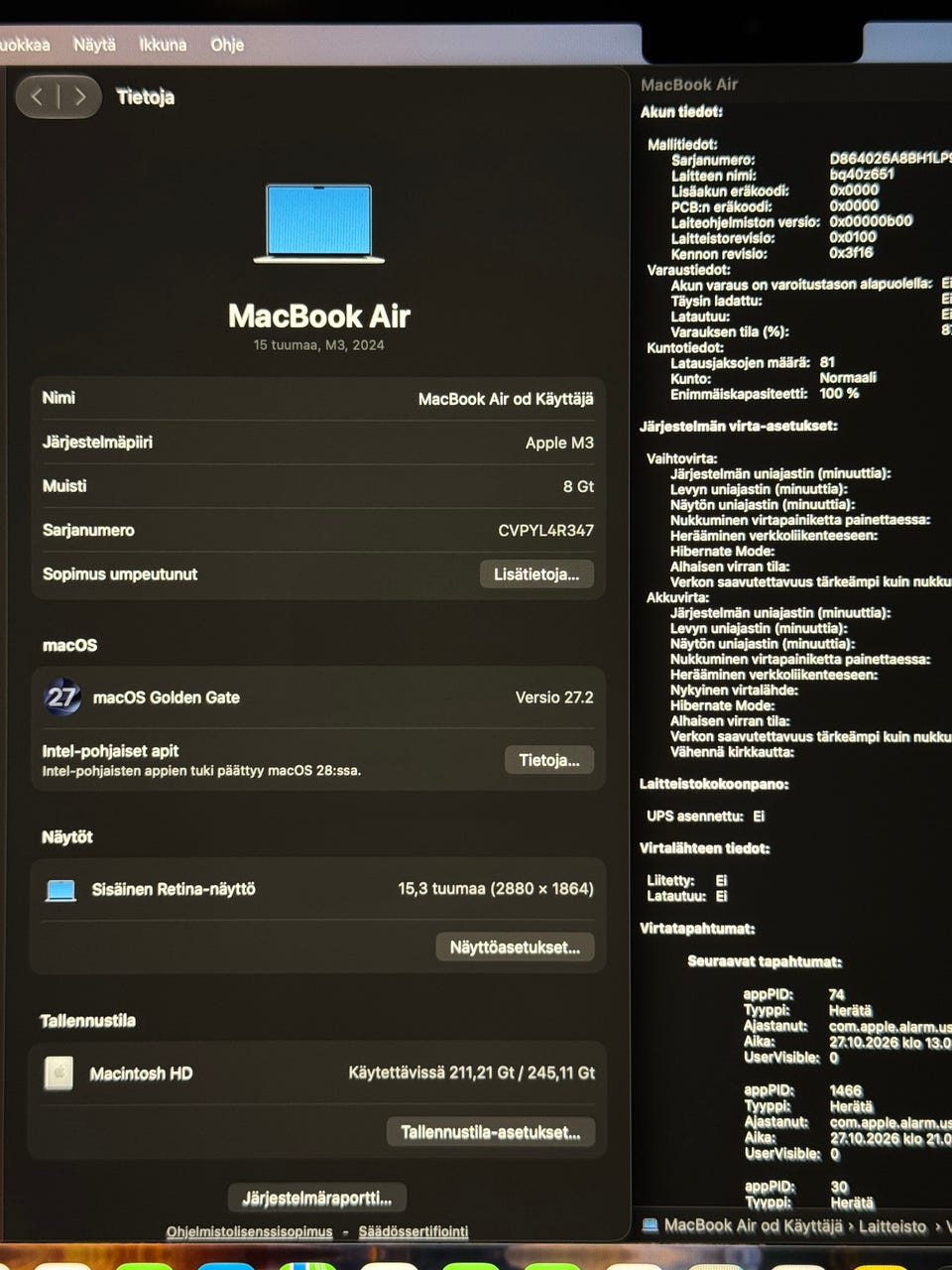Click the UPS asennettu: Ei line
Screen dimensions: 952x1270
705,817
